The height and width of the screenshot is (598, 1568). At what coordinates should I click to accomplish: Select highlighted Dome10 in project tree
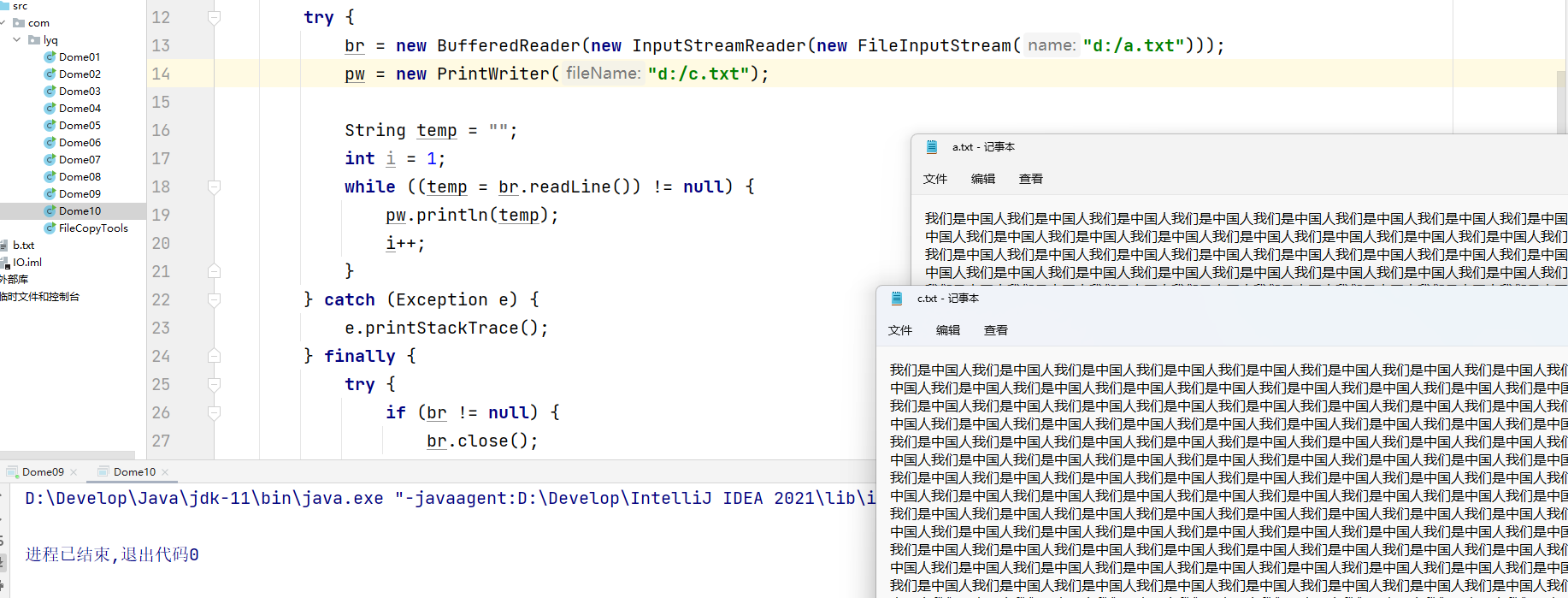coord(80,211)
